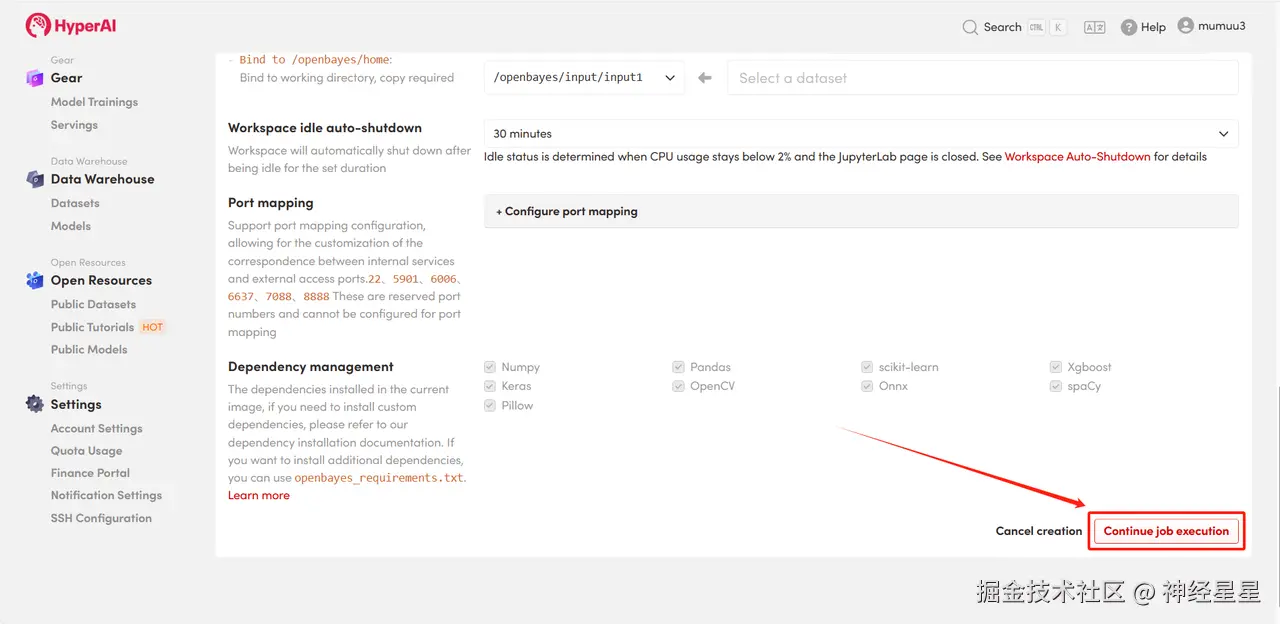1280x624 pixels.
Task: Open the 30 minutes auto-shutdown dropdown
Action: (x=860, y=134)
